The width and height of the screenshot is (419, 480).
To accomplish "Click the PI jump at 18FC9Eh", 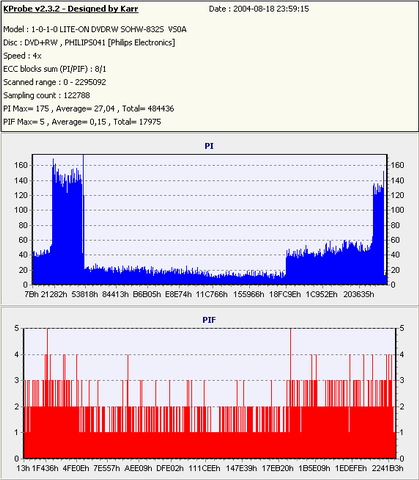I will point(286,263).
